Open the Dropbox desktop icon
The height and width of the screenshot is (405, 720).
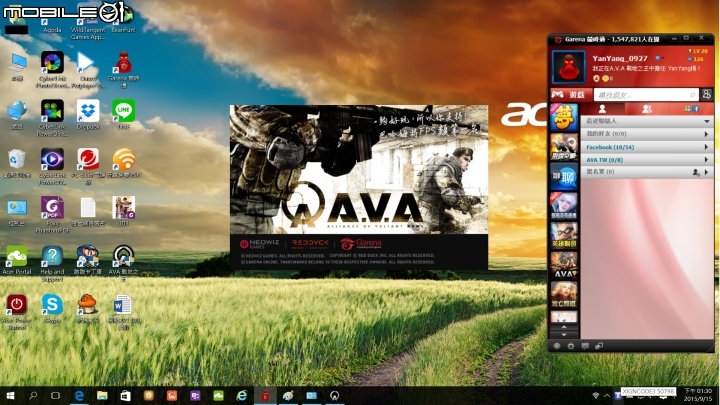[x=88, y=115]
